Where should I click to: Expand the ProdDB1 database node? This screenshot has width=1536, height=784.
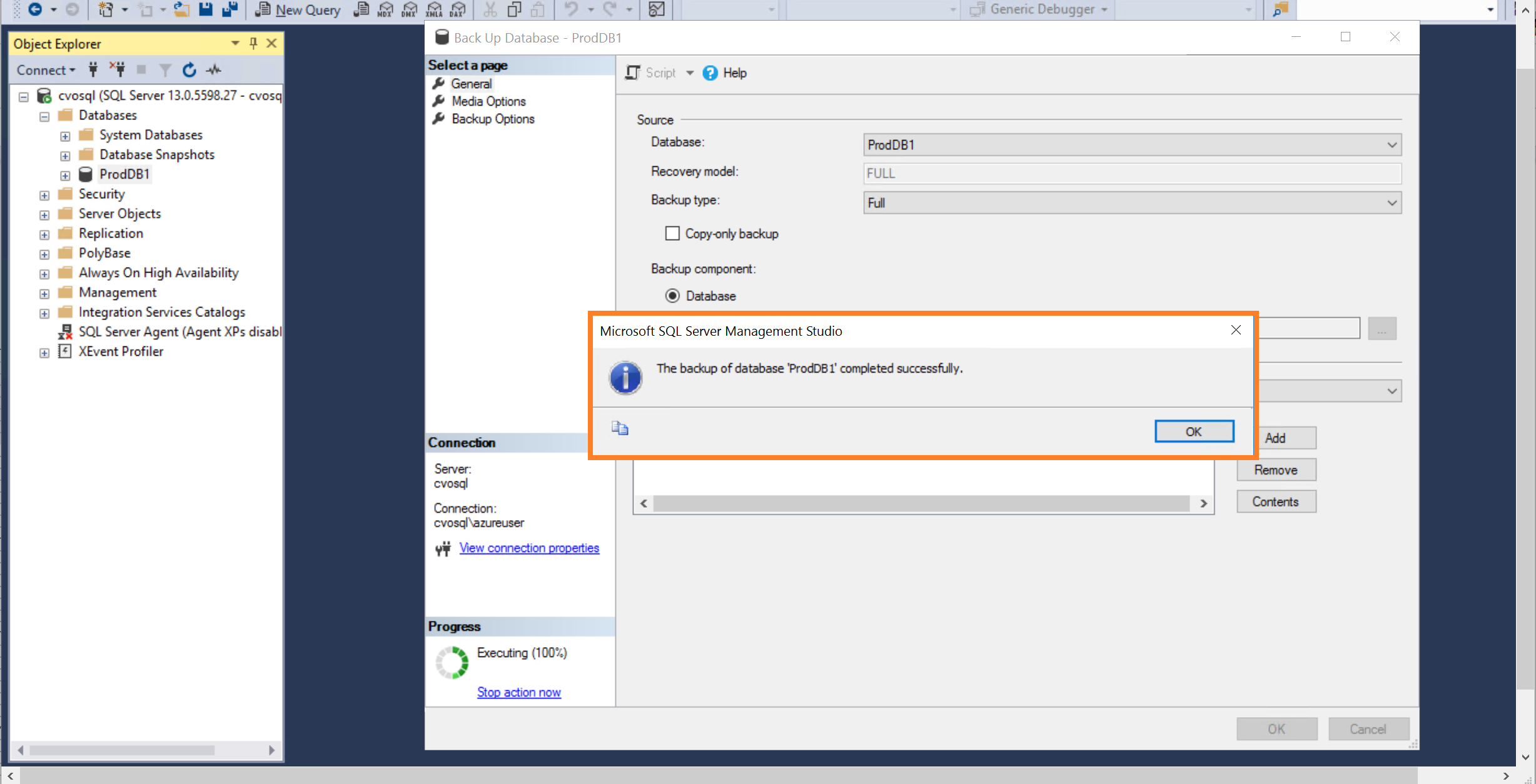pyautogui.click(x=65, y=175)
